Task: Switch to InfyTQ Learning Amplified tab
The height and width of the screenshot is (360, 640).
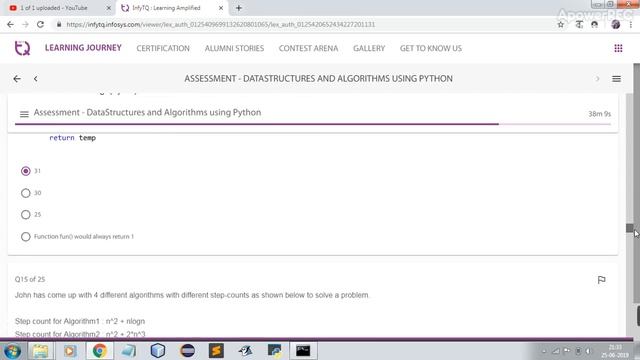Action: coord(171,8)
